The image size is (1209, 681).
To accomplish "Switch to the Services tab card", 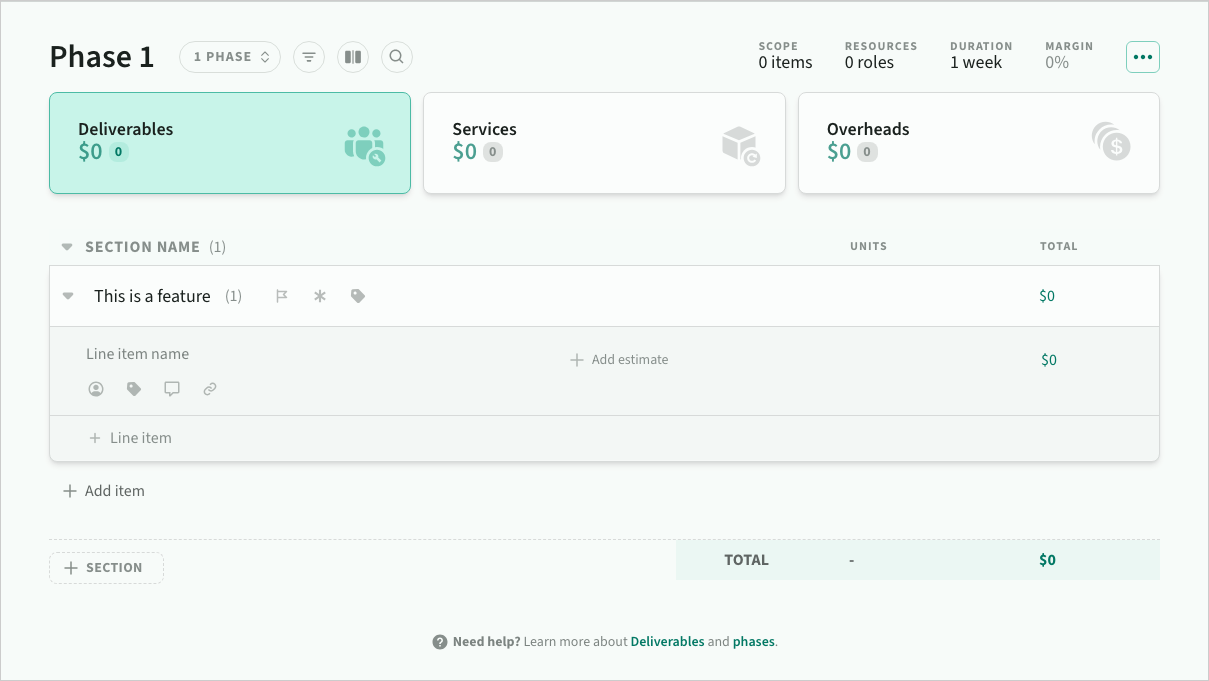I will click(604, 143).
